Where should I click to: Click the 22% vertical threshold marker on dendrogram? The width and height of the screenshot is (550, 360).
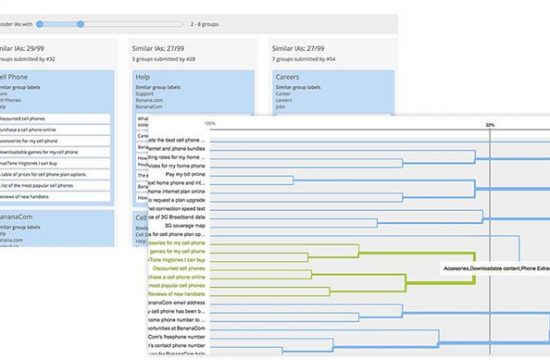pyautogui.click(x=490, y=125)
